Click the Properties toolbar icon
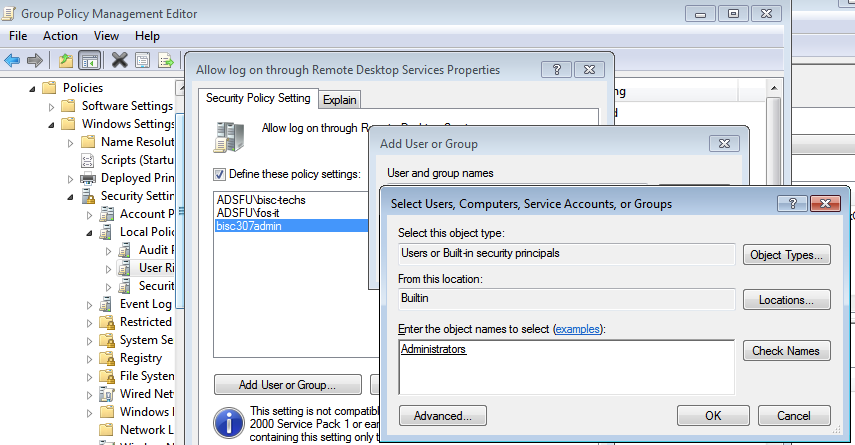Viewport: 855px width, 445px height. click(142, 60)
